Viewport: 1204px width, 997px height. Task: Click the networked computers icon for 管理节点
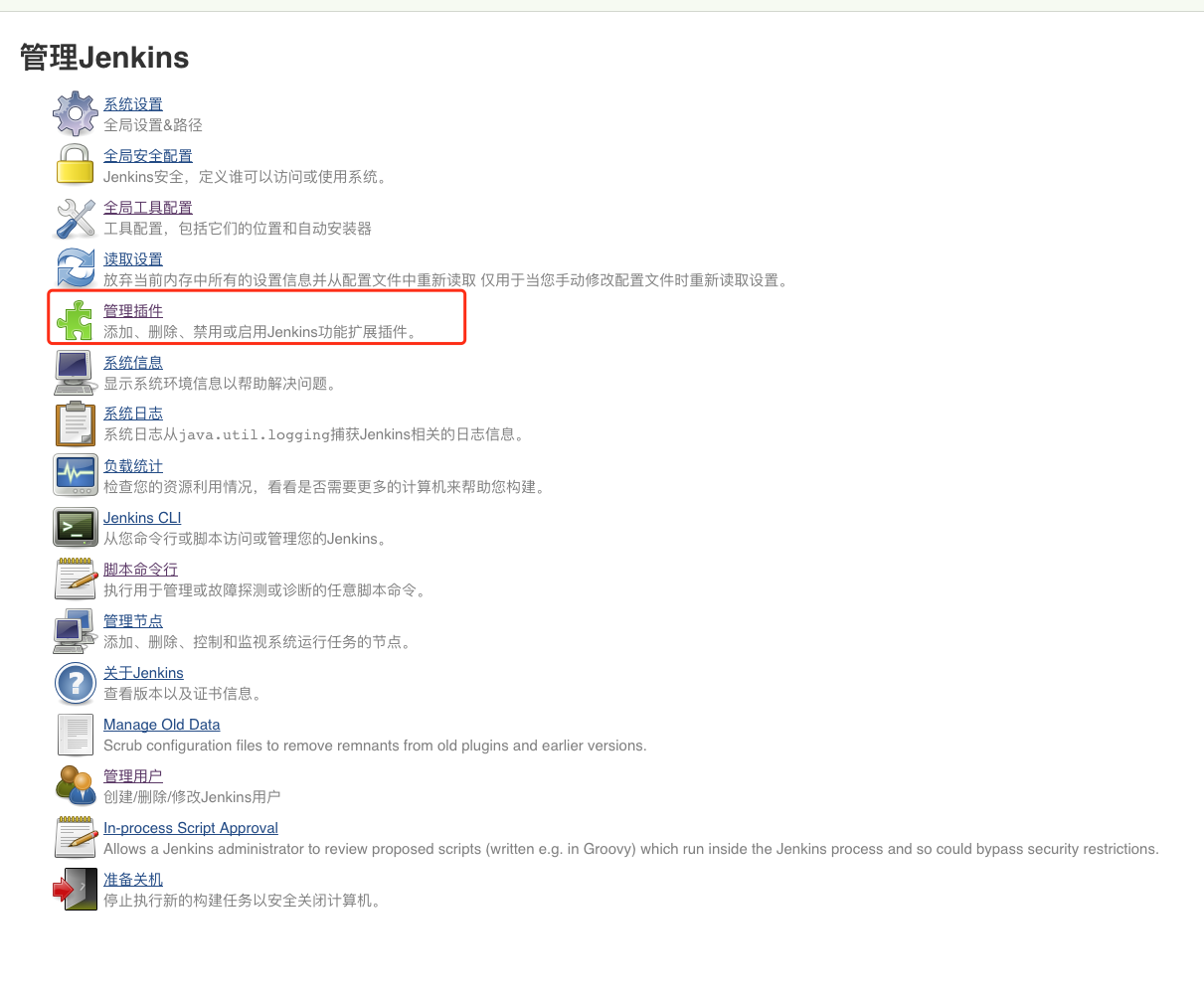(x=76, y=630)
